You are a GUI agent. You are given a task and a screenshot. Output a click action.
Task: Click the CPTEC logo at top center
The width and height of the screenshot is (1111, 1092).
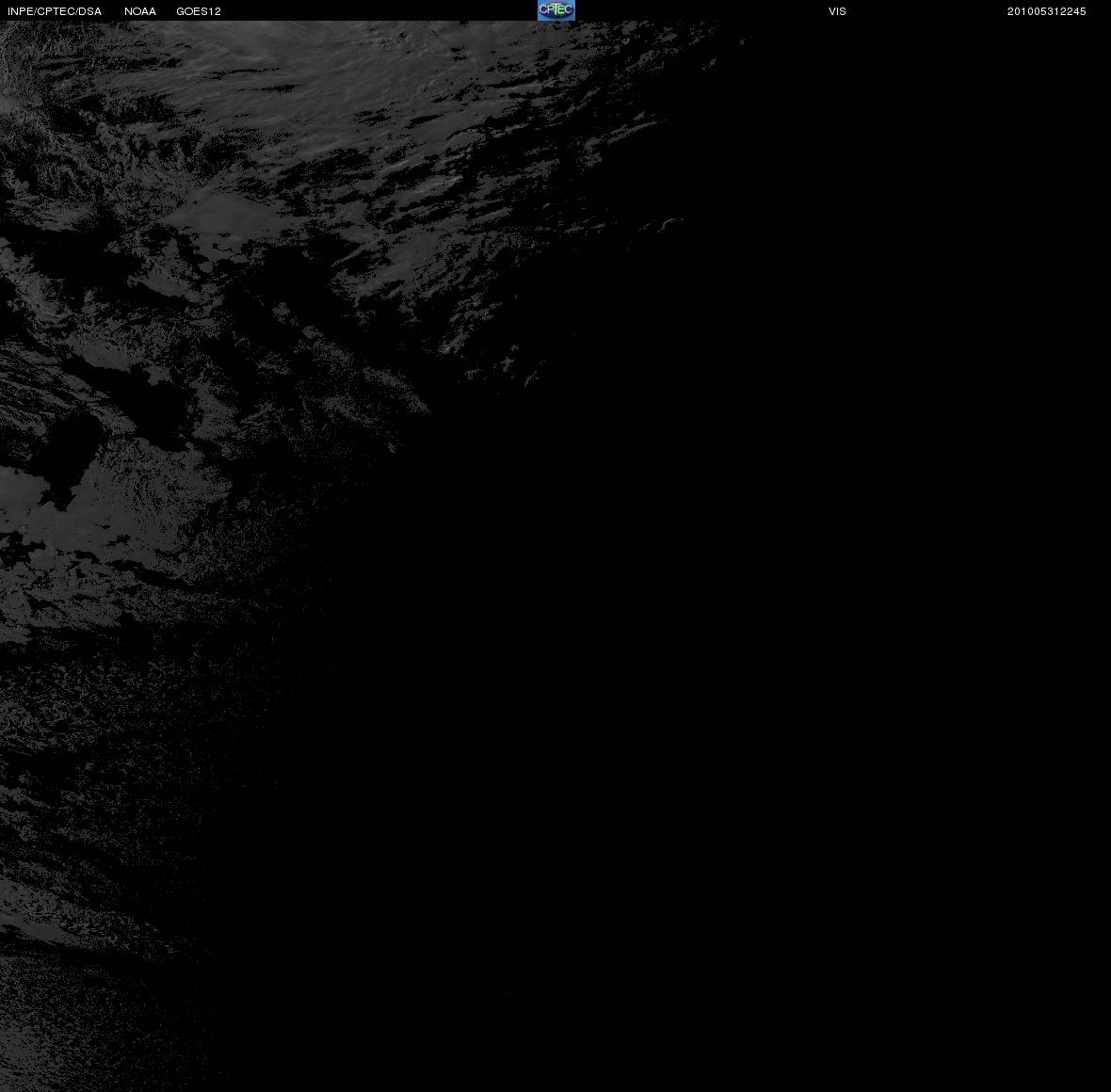(x=556, y=10)
